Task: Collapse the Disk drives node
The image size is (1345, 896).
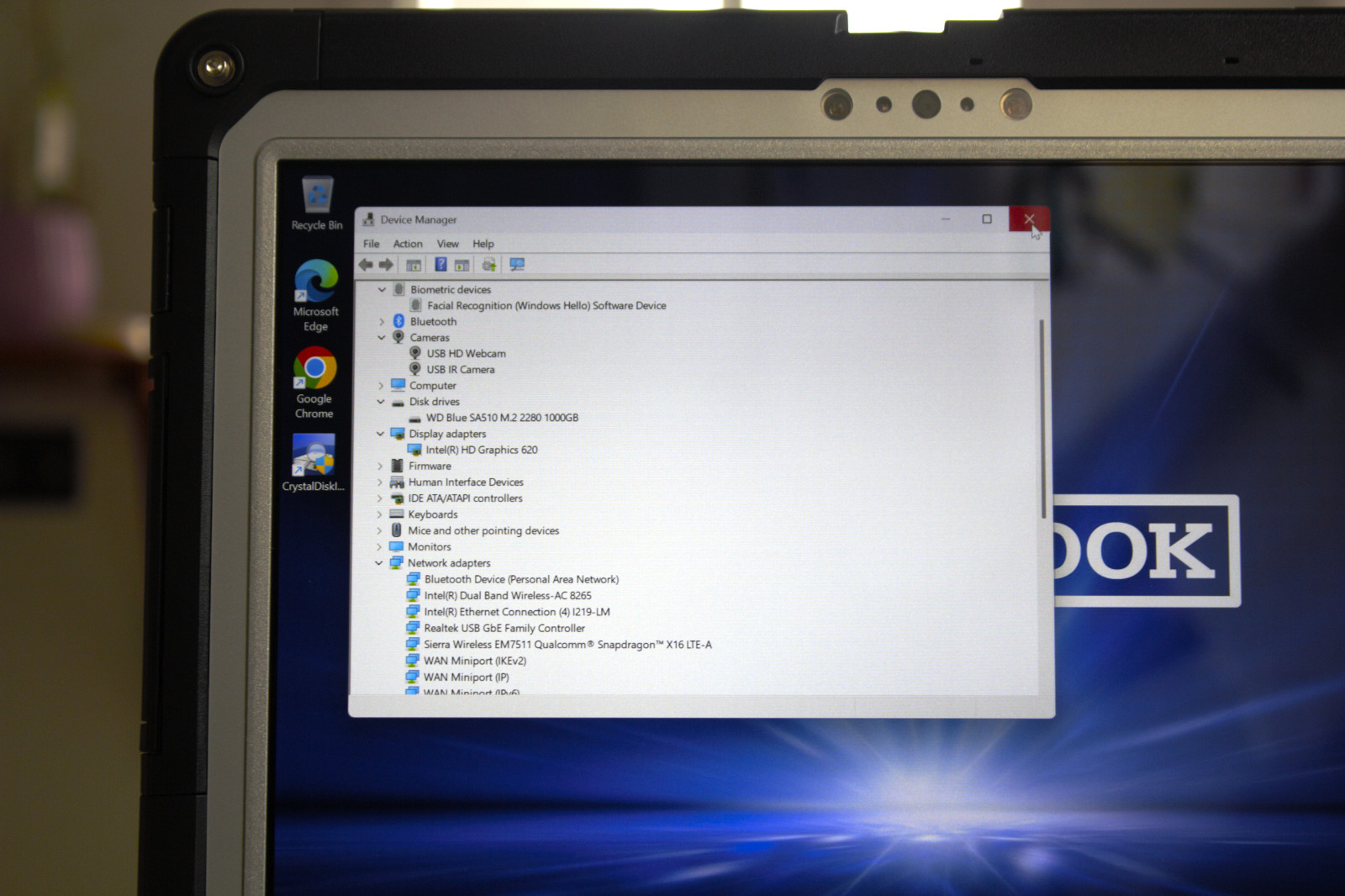Action: pyautogui.click(x=381, y=402)
